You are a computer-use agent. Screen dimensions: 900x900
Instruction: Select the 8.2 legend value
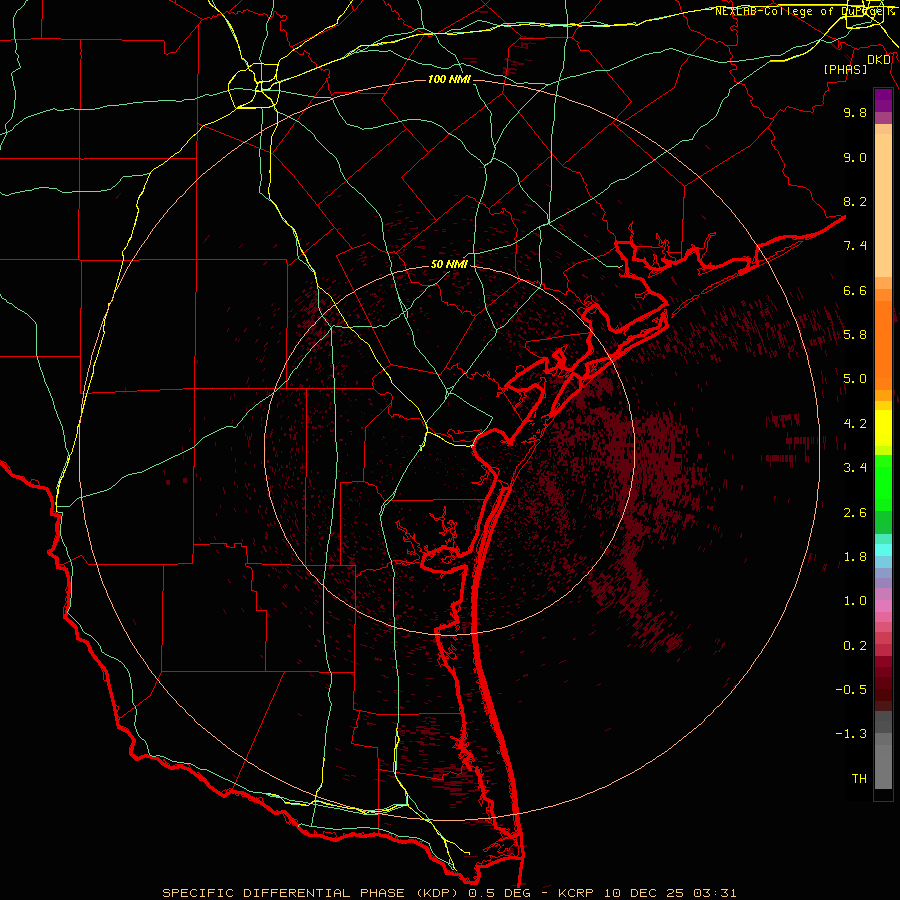[x=855, y=201]
